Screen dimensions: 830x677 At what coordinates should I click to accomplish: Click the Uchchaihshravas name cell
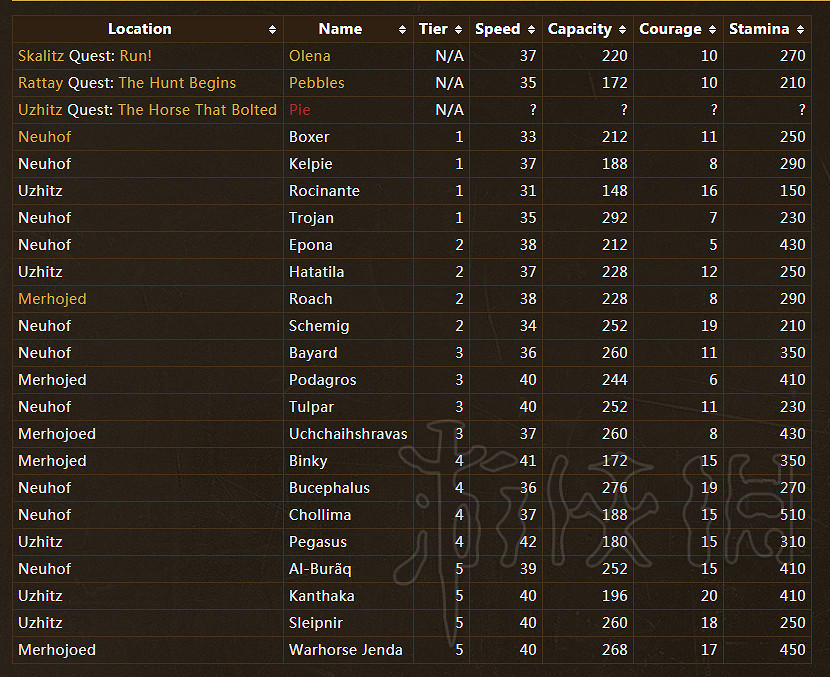348,434
